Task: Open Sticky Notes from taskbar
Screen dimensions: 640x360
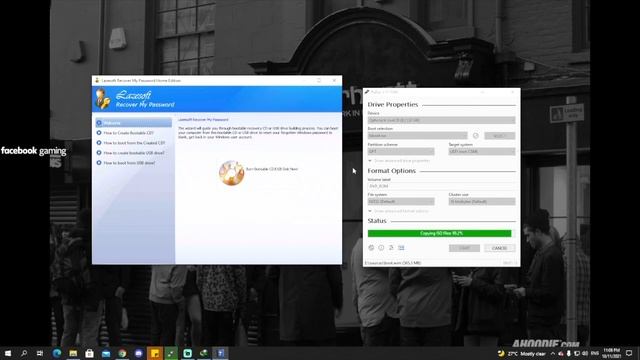Action: point(155,353)
